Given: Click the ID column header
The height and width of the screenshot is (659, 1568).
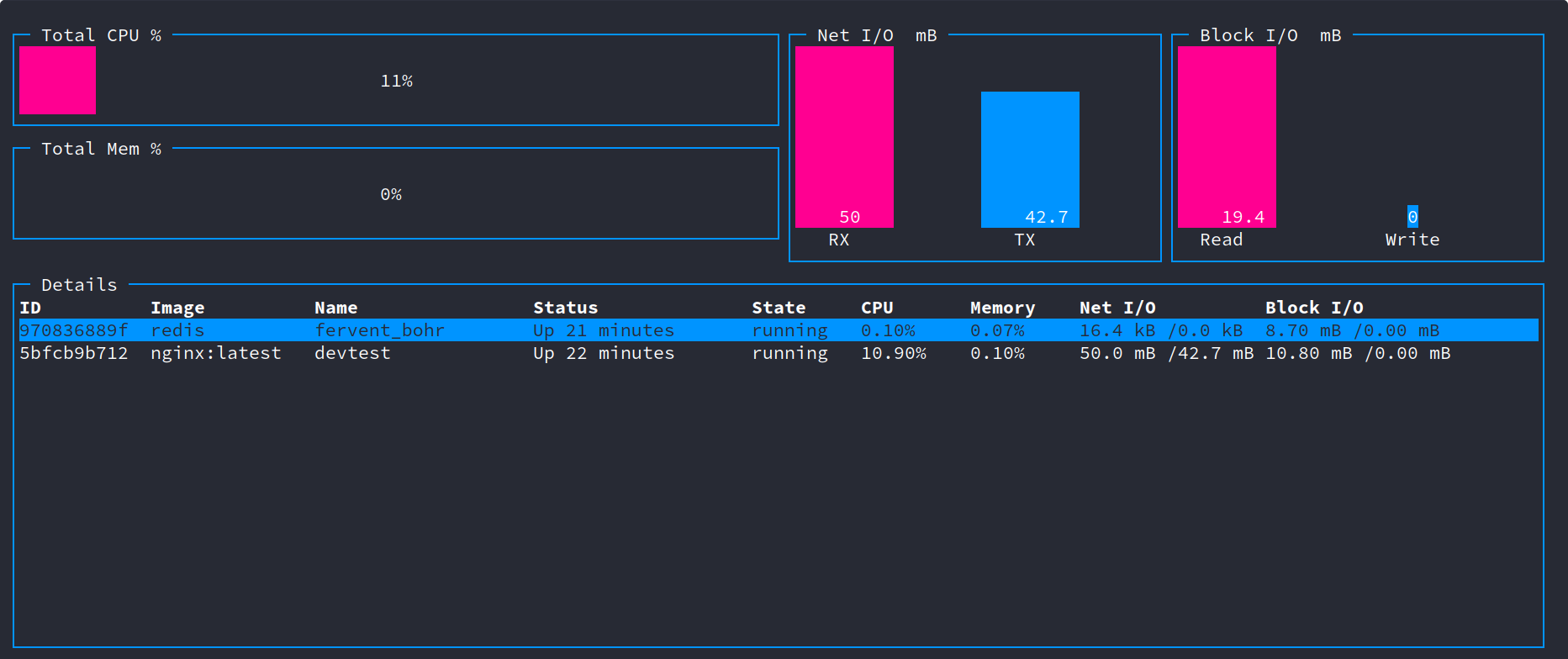Looking at the screenshot, I should coord(30,308).
